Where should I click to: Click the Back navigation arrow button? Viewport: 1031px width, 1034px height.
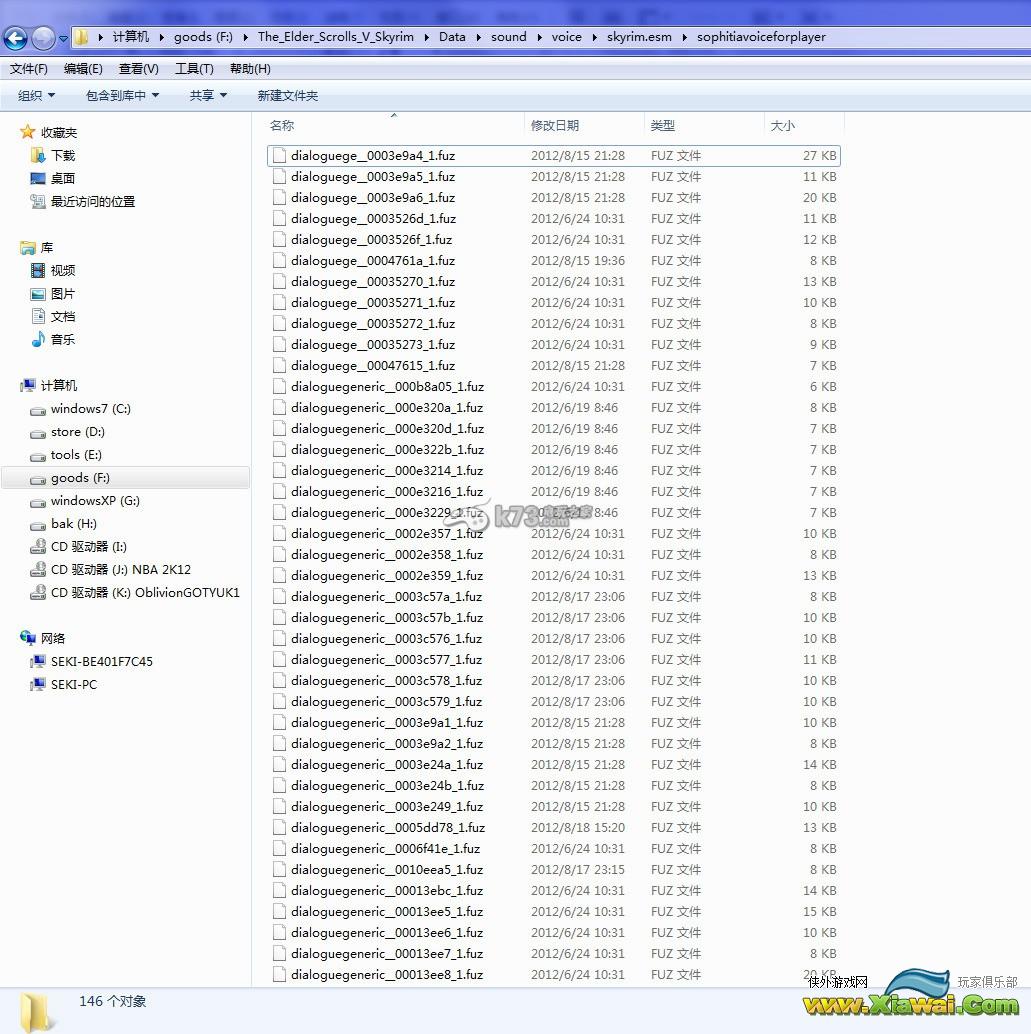[x=16, y=38]
